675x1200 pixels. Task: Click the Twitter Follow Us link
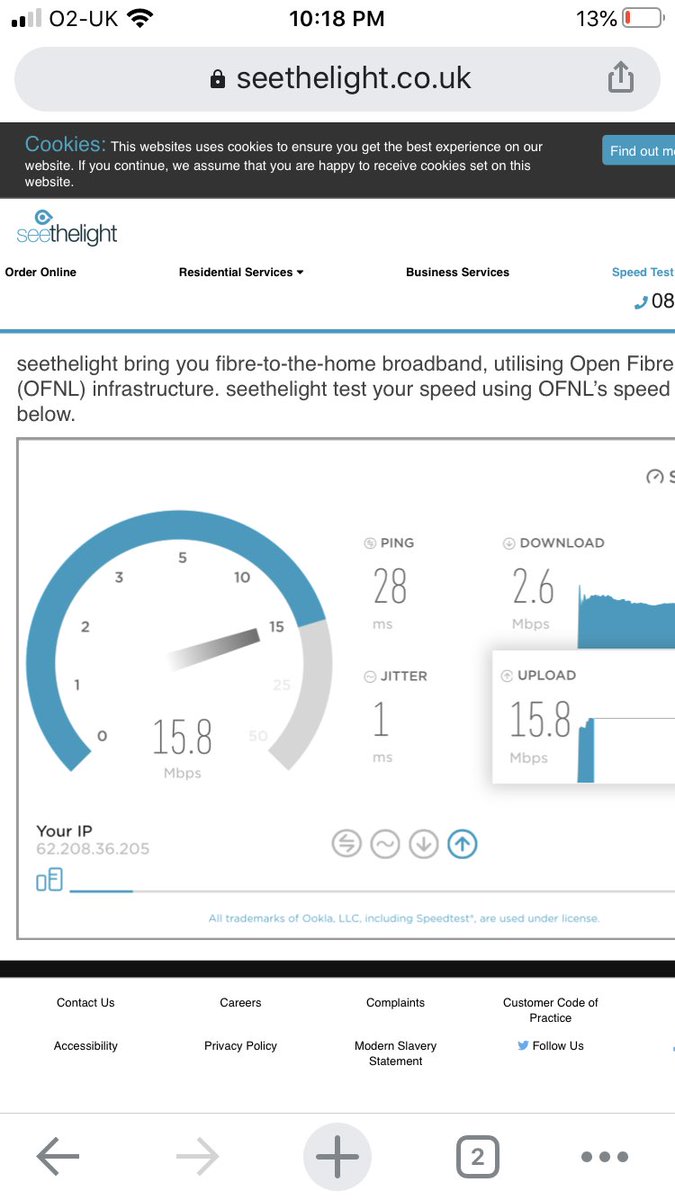pos(551,1046)
